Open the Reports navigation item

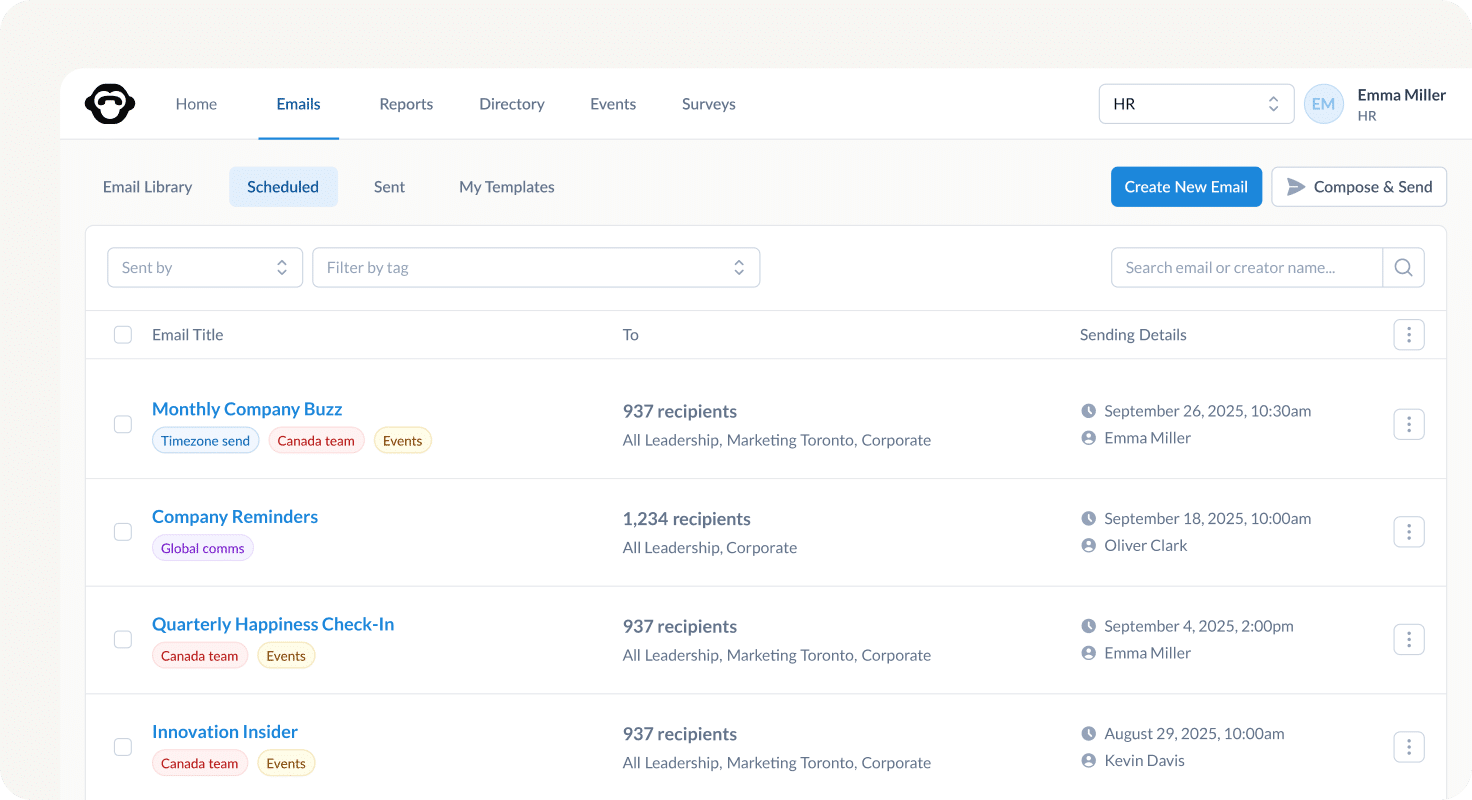(406, 103)
